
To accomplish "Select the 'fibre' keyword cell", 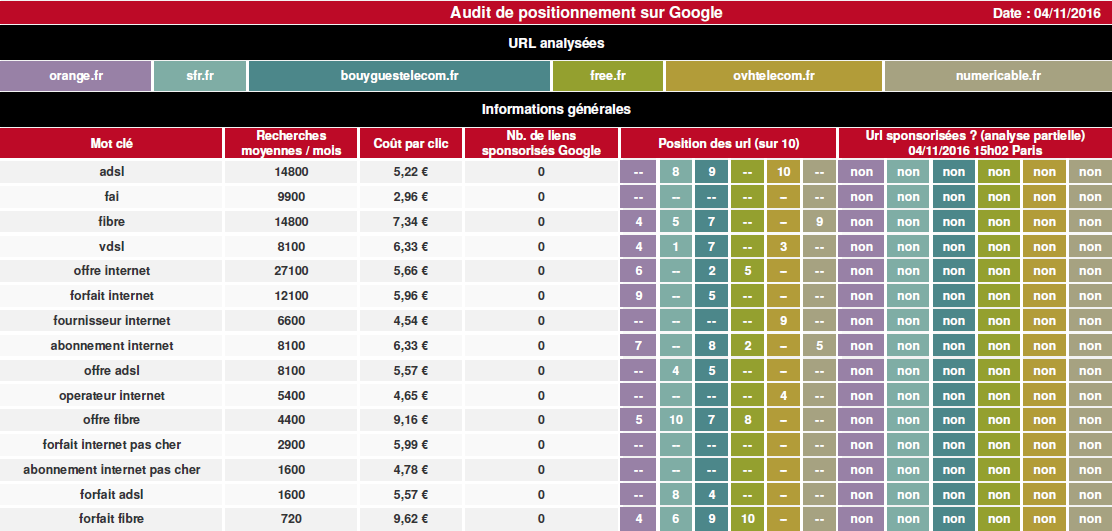I will [x=111, y=221].
